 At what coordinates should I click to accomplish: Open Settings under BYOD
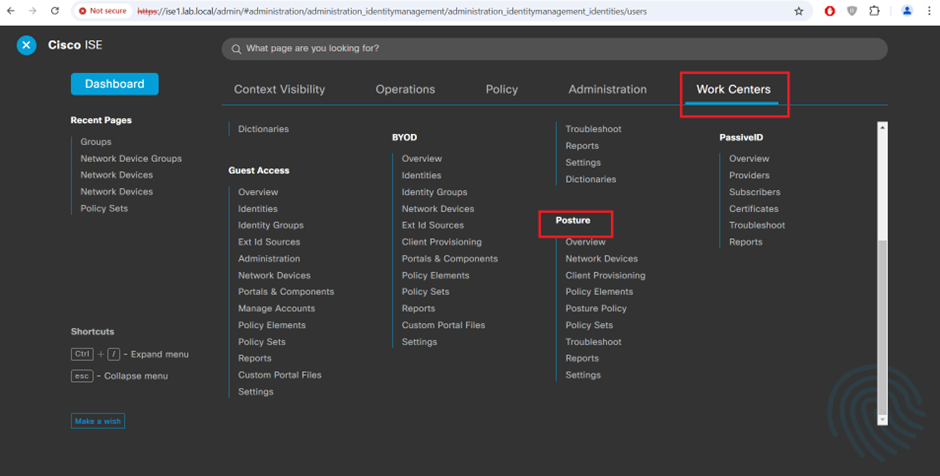419,342
